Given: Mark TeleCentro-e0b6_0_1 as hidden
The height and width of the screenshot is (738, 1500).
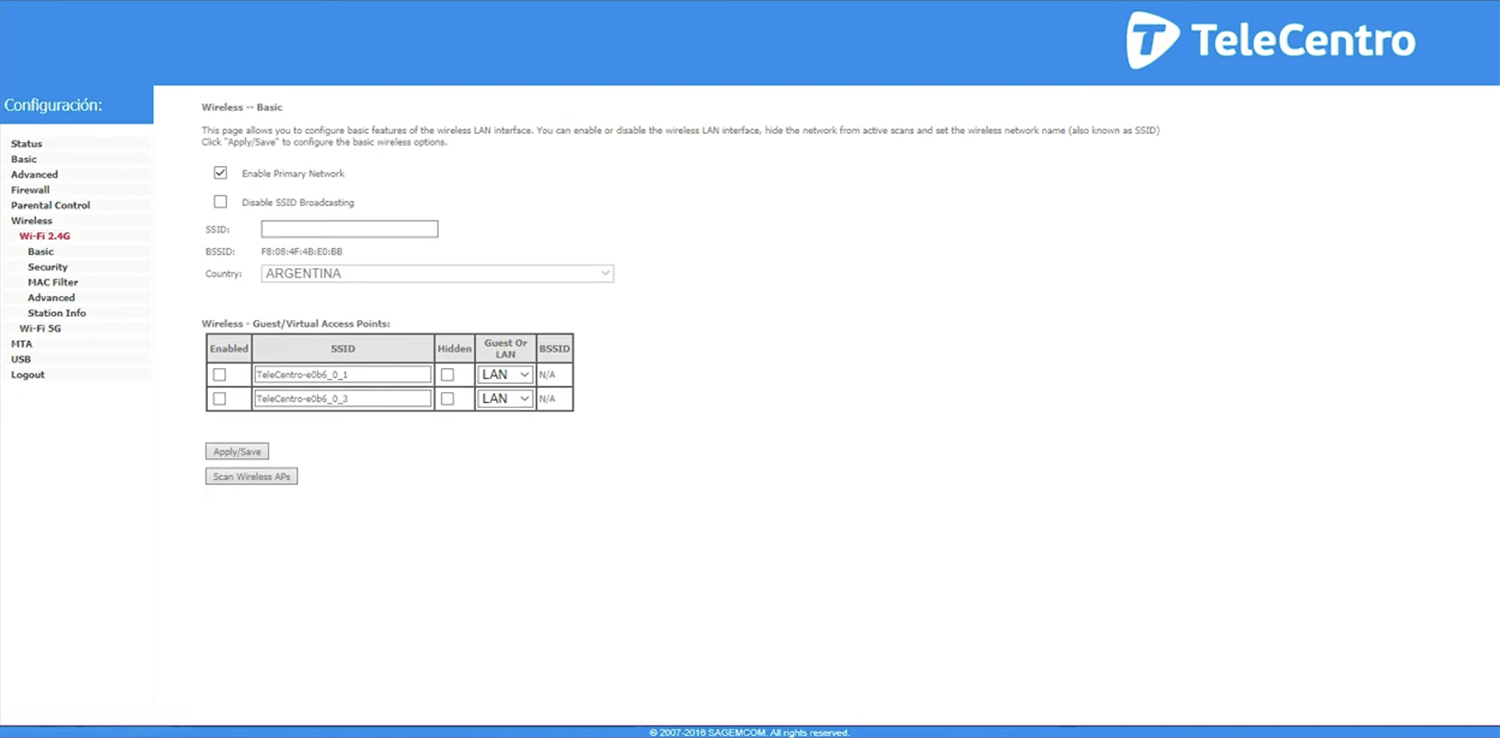Looking at the screenshot, I should (x=447, y=375).
